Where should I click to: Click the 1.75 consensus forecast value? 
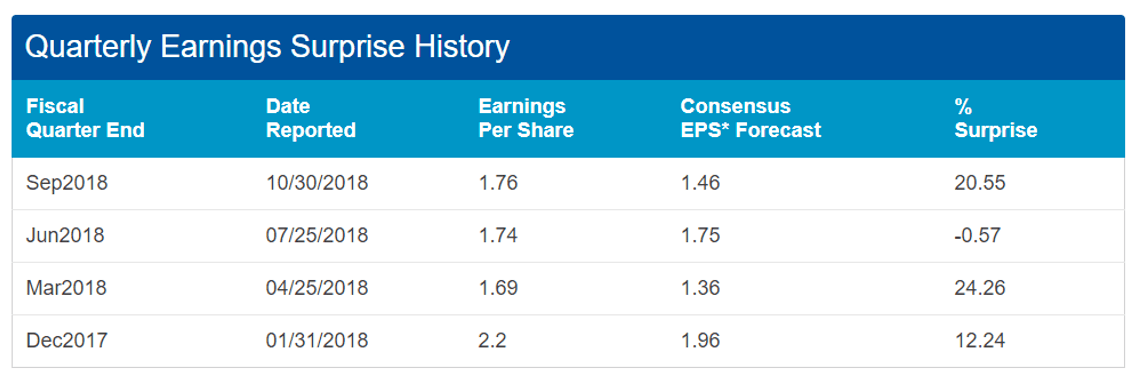point(700,236)
